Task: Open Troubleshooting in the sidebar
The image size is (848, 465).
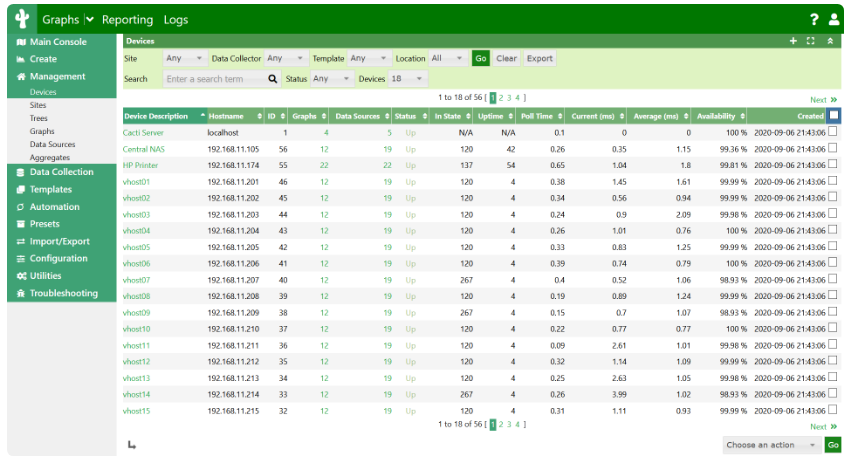Action: [x=63, y=294]
